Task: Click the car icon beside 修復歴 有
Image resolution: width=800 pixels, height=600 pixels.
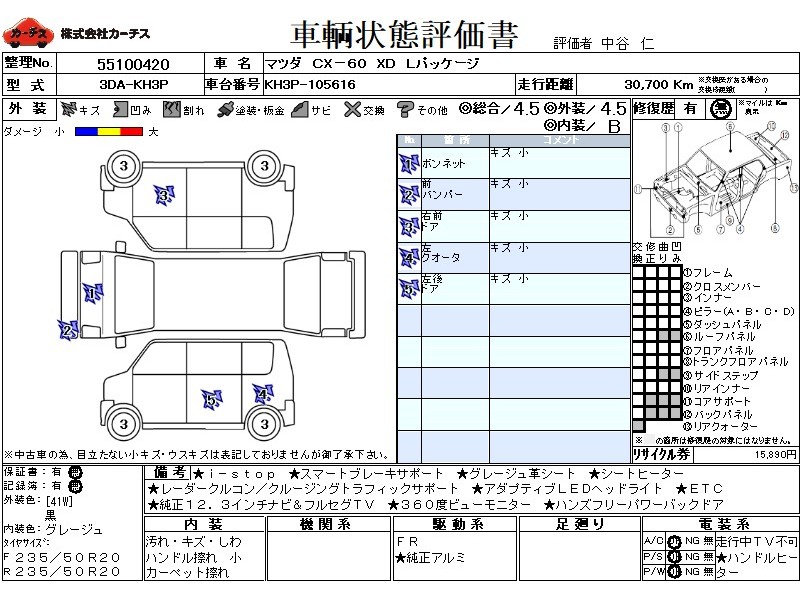Action: pos(718,109)
